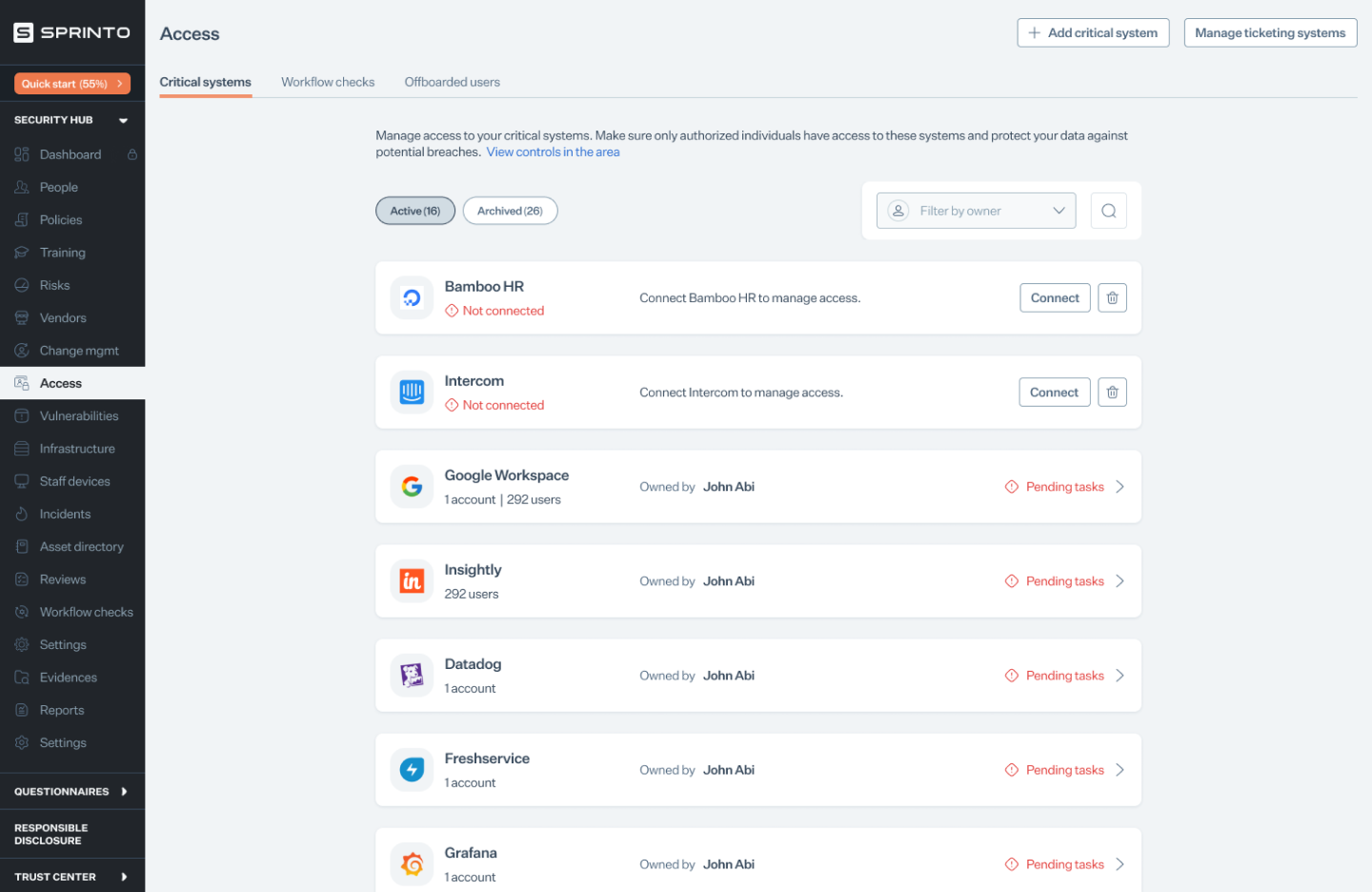Image resolution: width=1372 pixels, height=892 pixels.
Task: Connect Intercom
Action: coord(1054,393)
